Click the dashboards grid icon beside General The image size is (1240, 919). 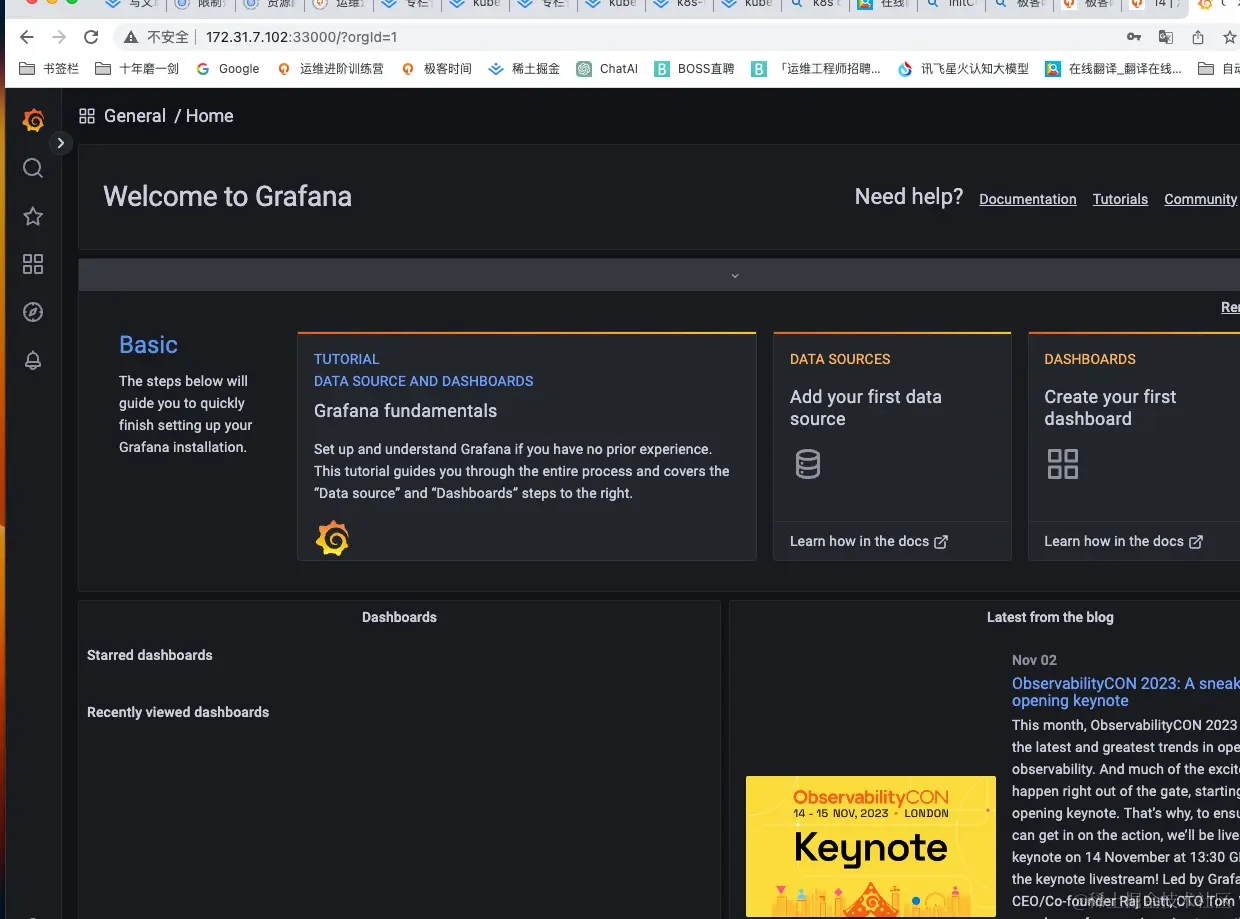pos(87,116)
